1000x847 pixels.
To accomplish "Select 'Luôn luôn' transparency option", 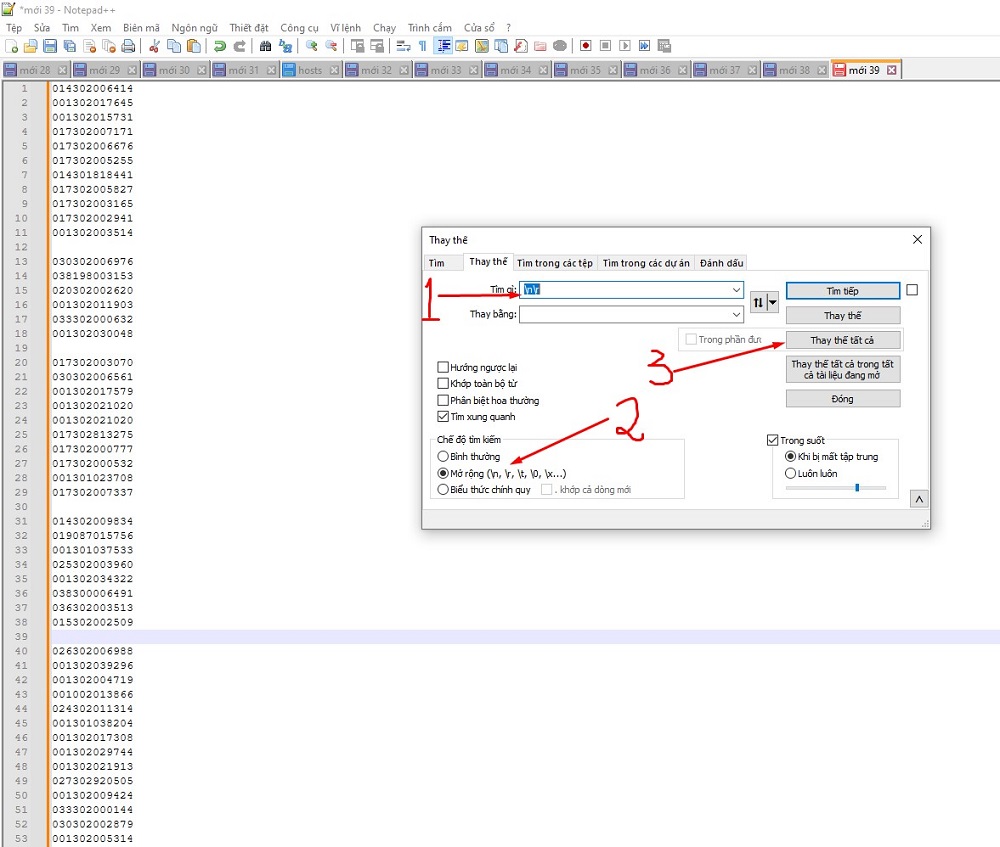I will click(790, 473).
